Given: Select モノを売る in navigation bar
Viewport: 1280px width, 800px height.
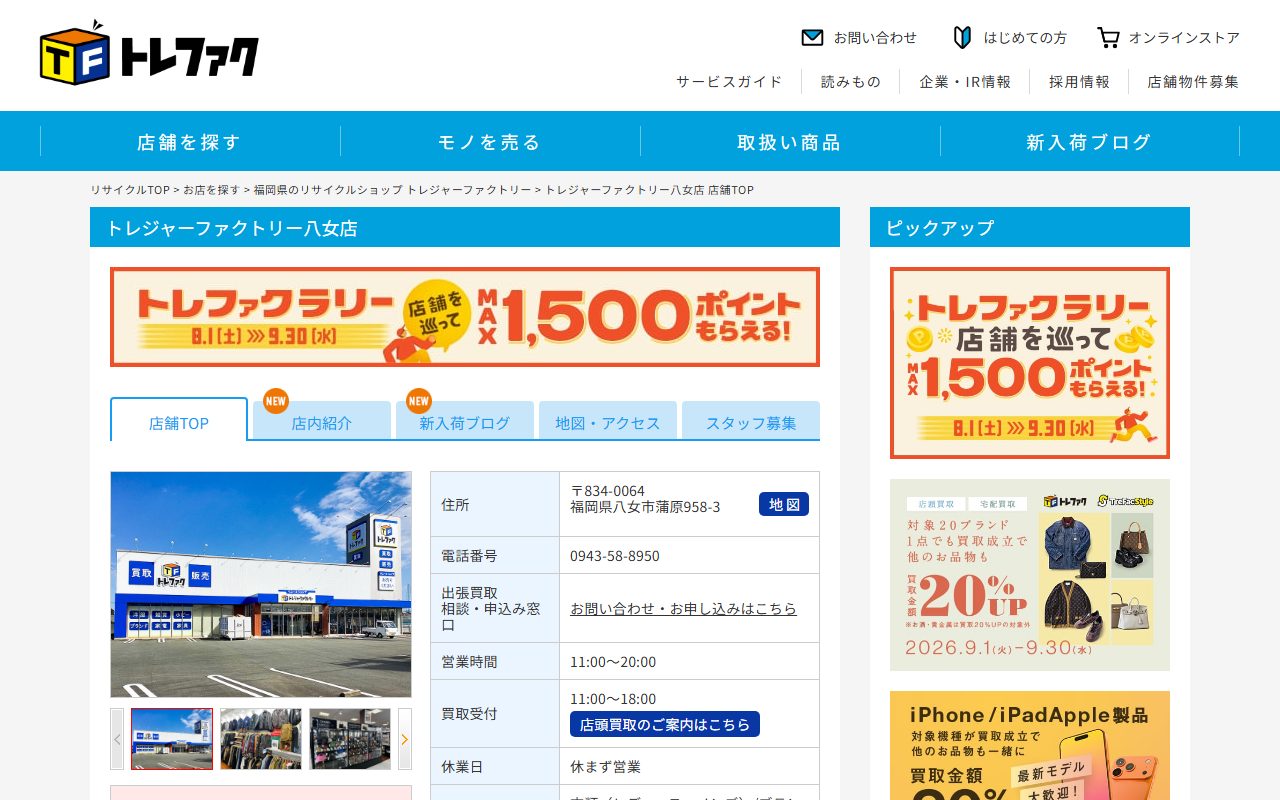Looking at the screenshot, I should [490, 142].
